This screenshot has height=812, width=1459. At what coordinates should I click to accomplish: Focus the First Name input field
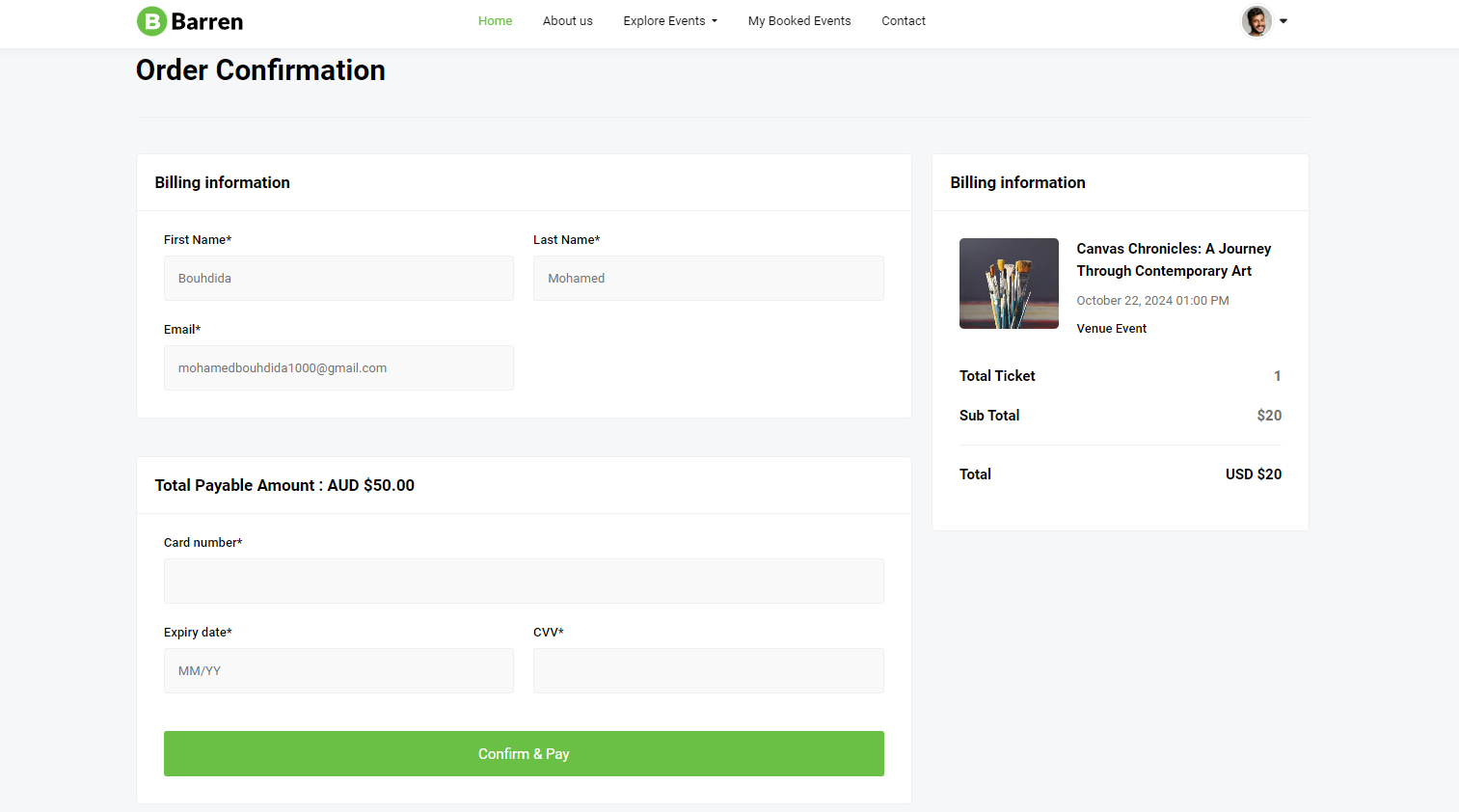tap(338, 278)
